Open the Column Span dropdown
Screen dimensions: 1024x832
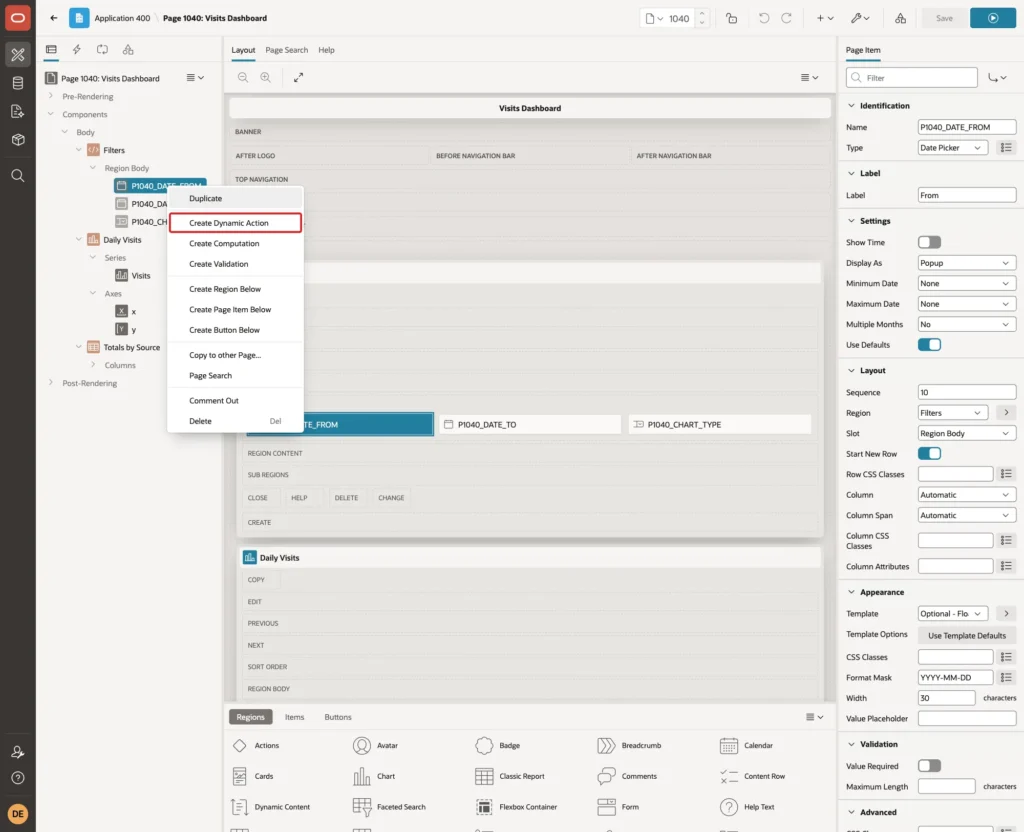point(967,515)
